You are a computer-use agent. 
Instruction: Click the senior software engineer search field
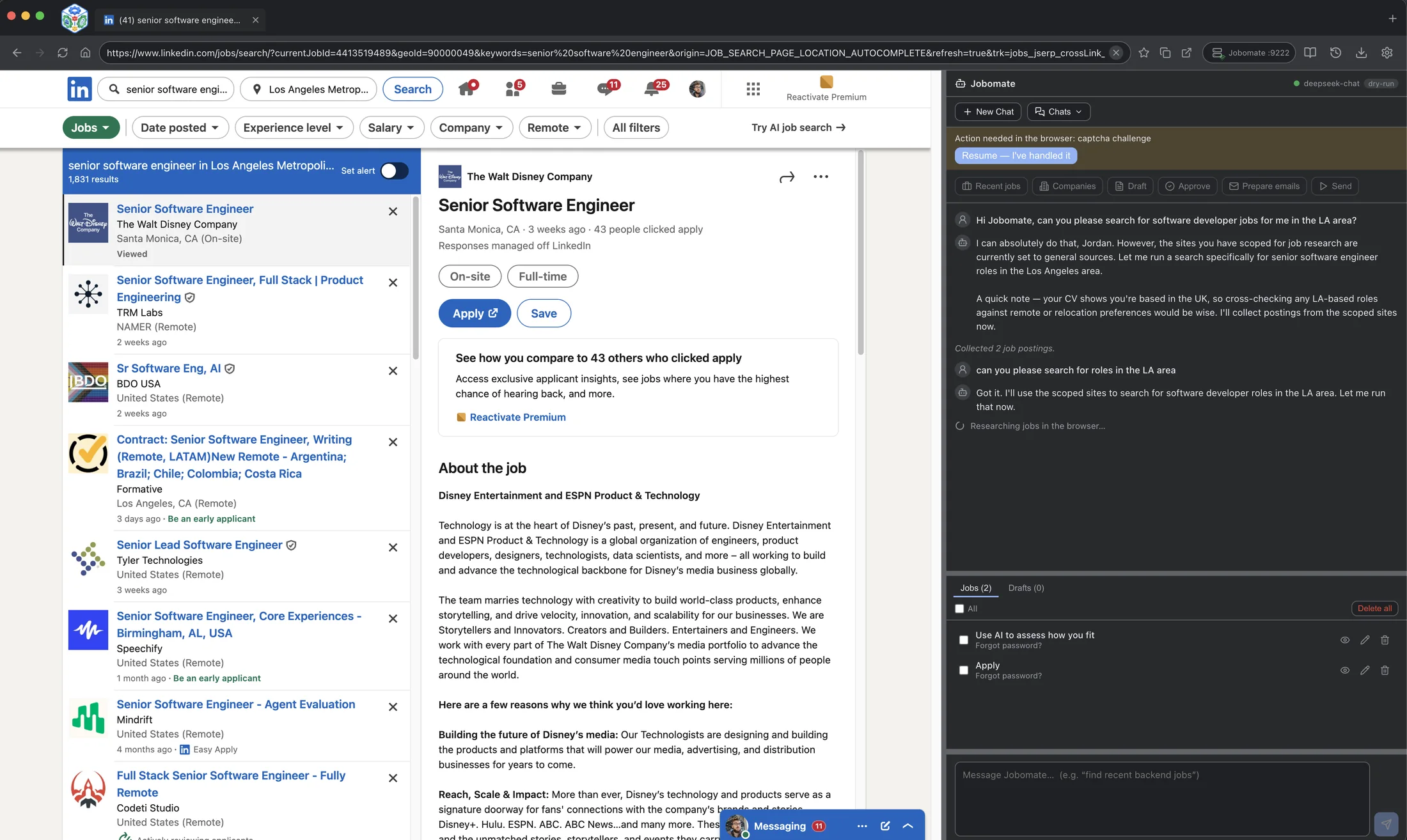[x=166, y=89]
